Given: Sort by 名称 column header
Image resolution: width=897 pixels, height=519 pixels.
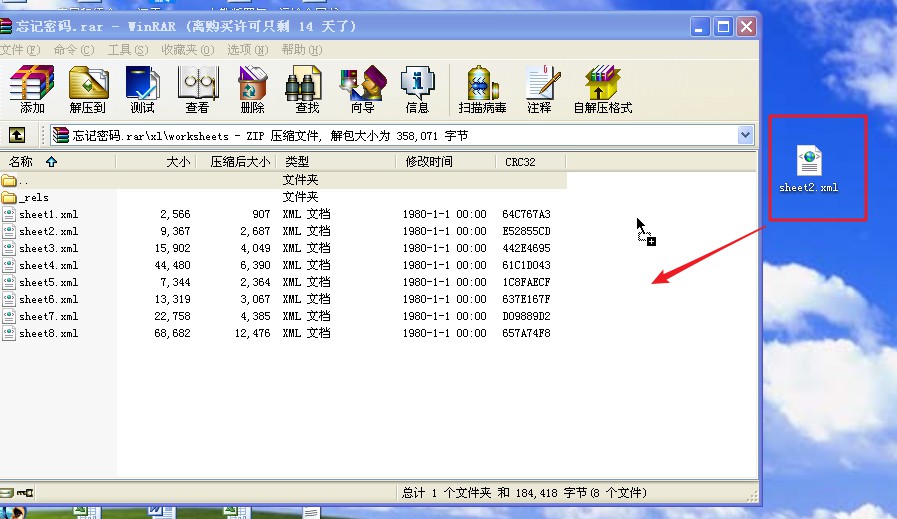Looking at the screenshot, I should [x=58, y=162].
